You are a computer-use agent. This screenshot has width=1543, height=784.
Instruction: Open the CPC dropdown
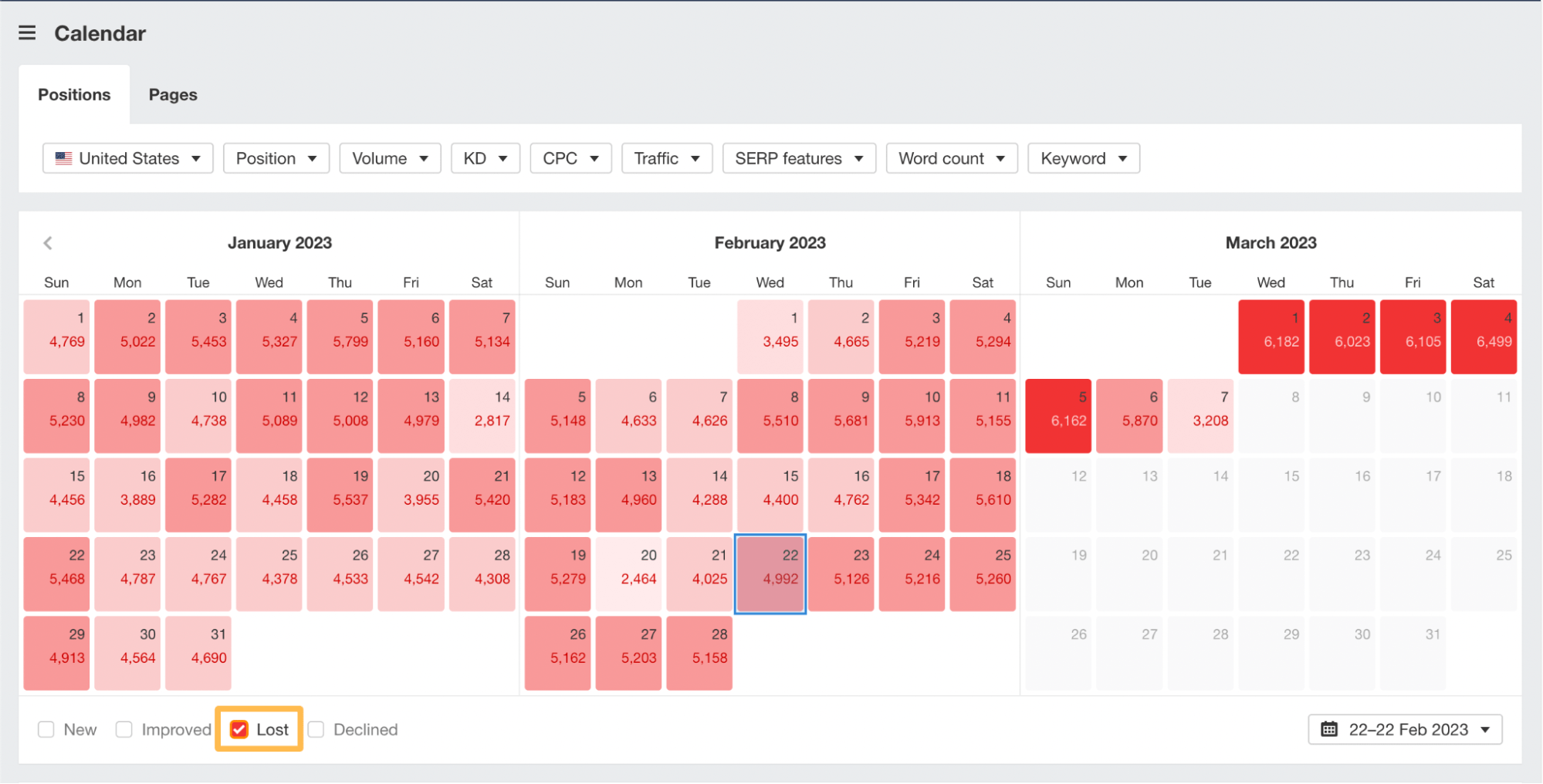tap(570, 158)
